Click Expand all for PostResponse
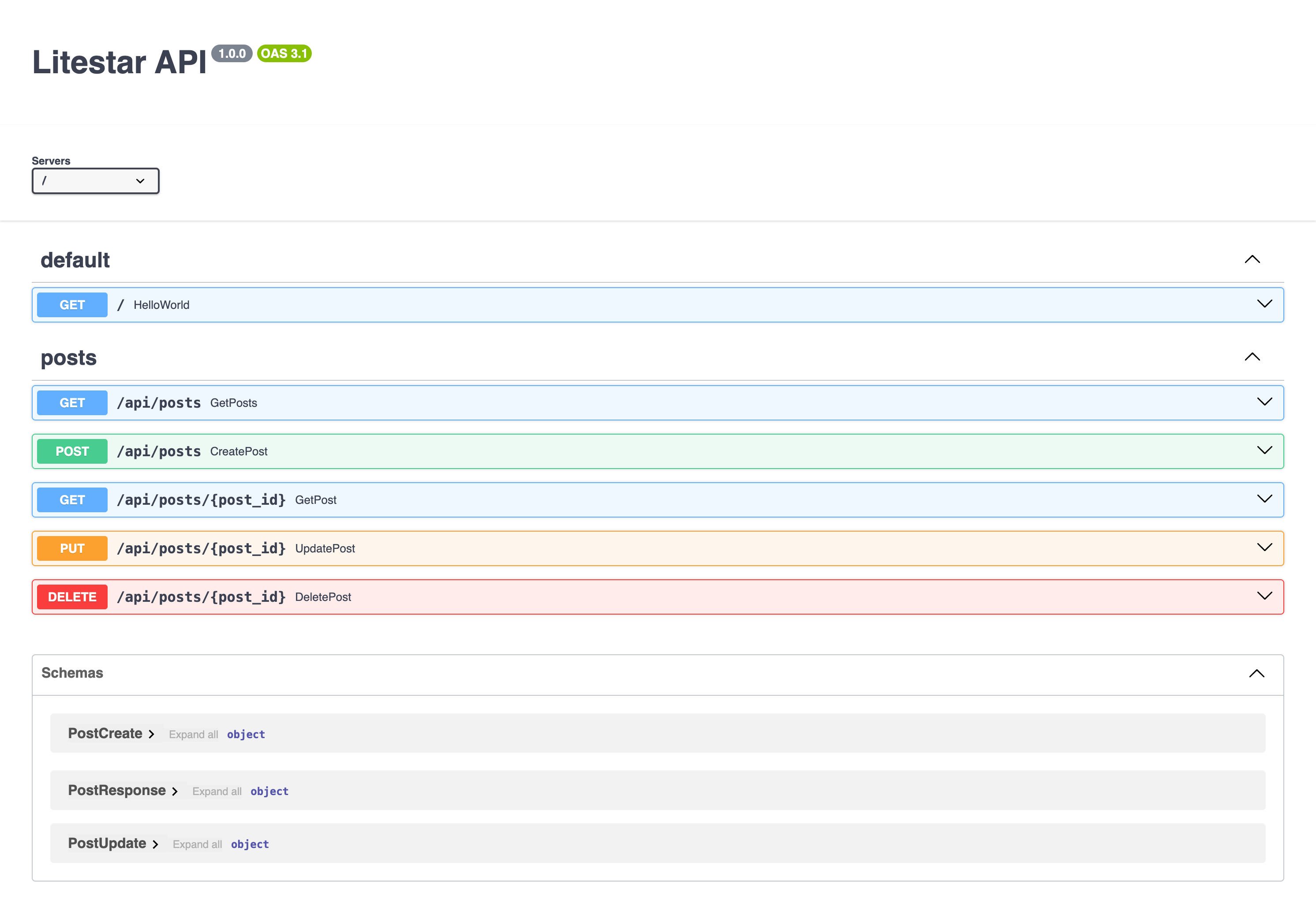Screen dimensions: 1316x908 (217, 792)
